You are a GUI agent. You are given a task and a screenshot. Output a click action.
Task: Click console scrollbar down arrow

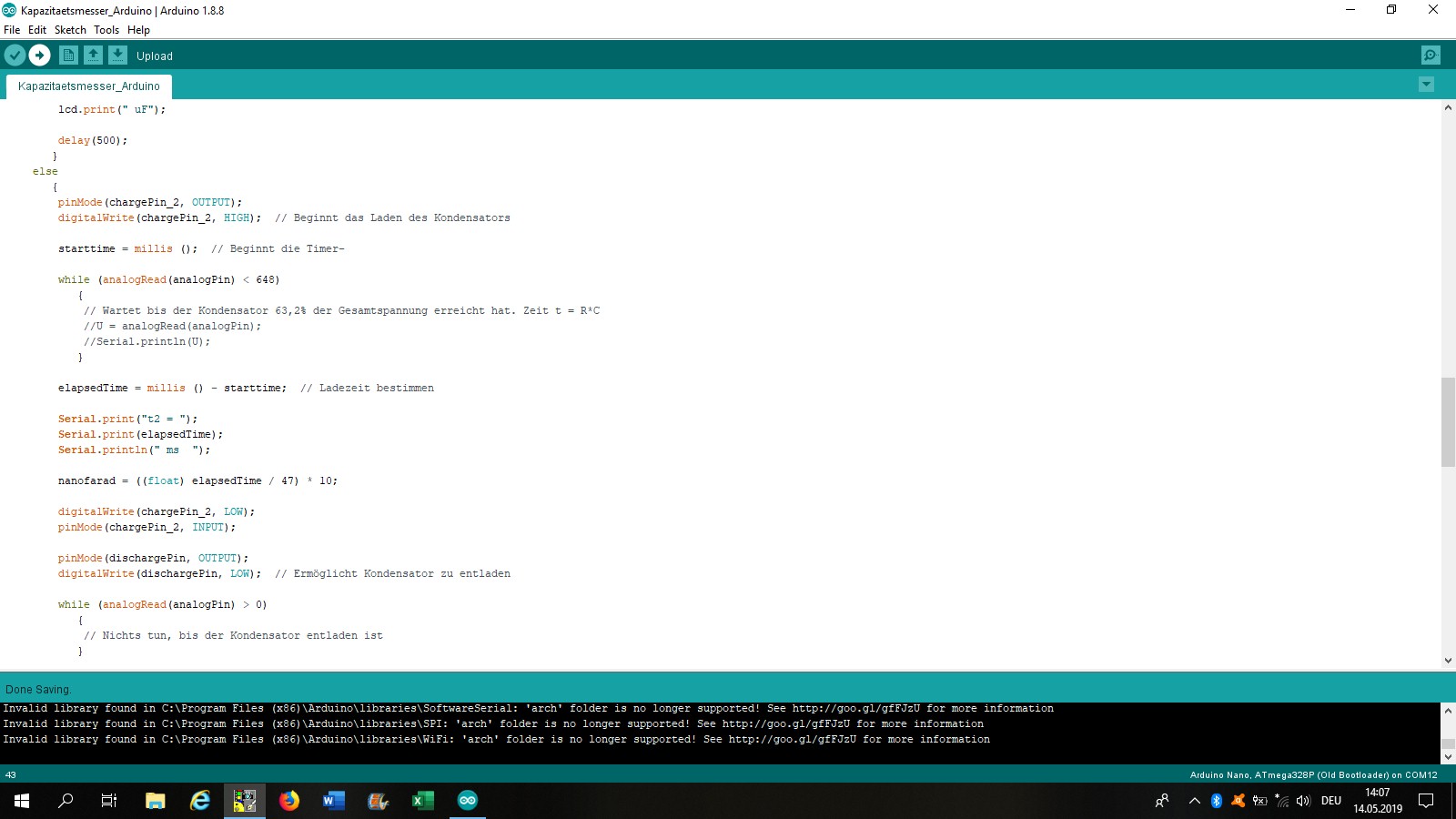click(1448, 757)
